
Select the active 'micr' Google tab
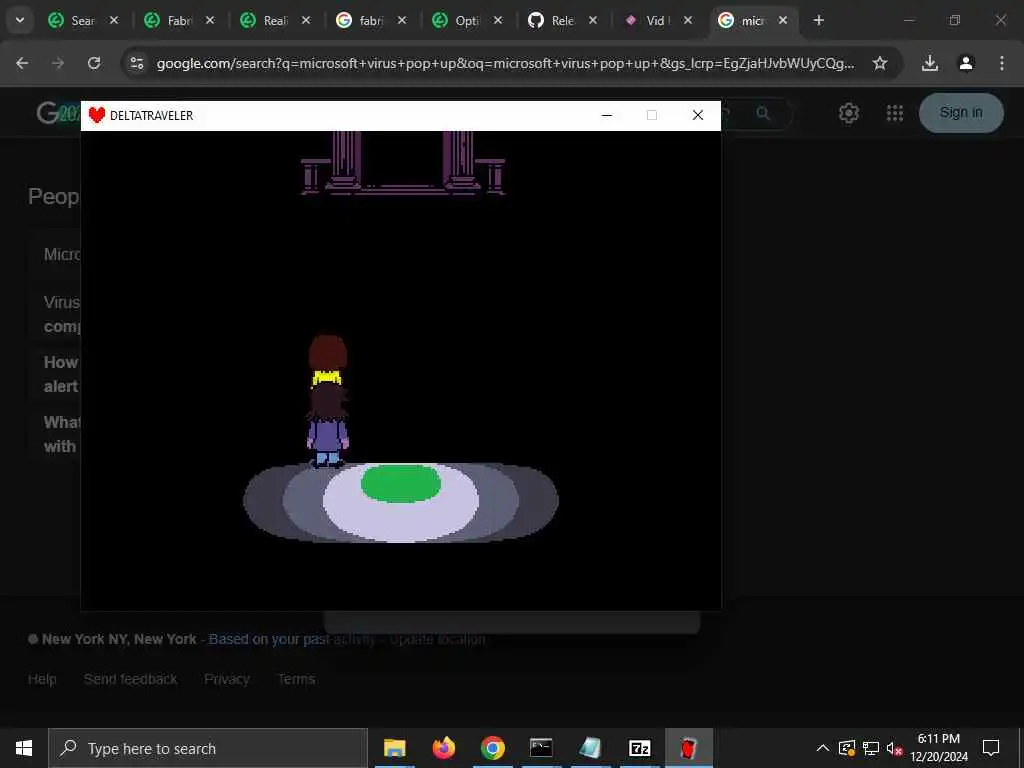click(x=744, y=20)
